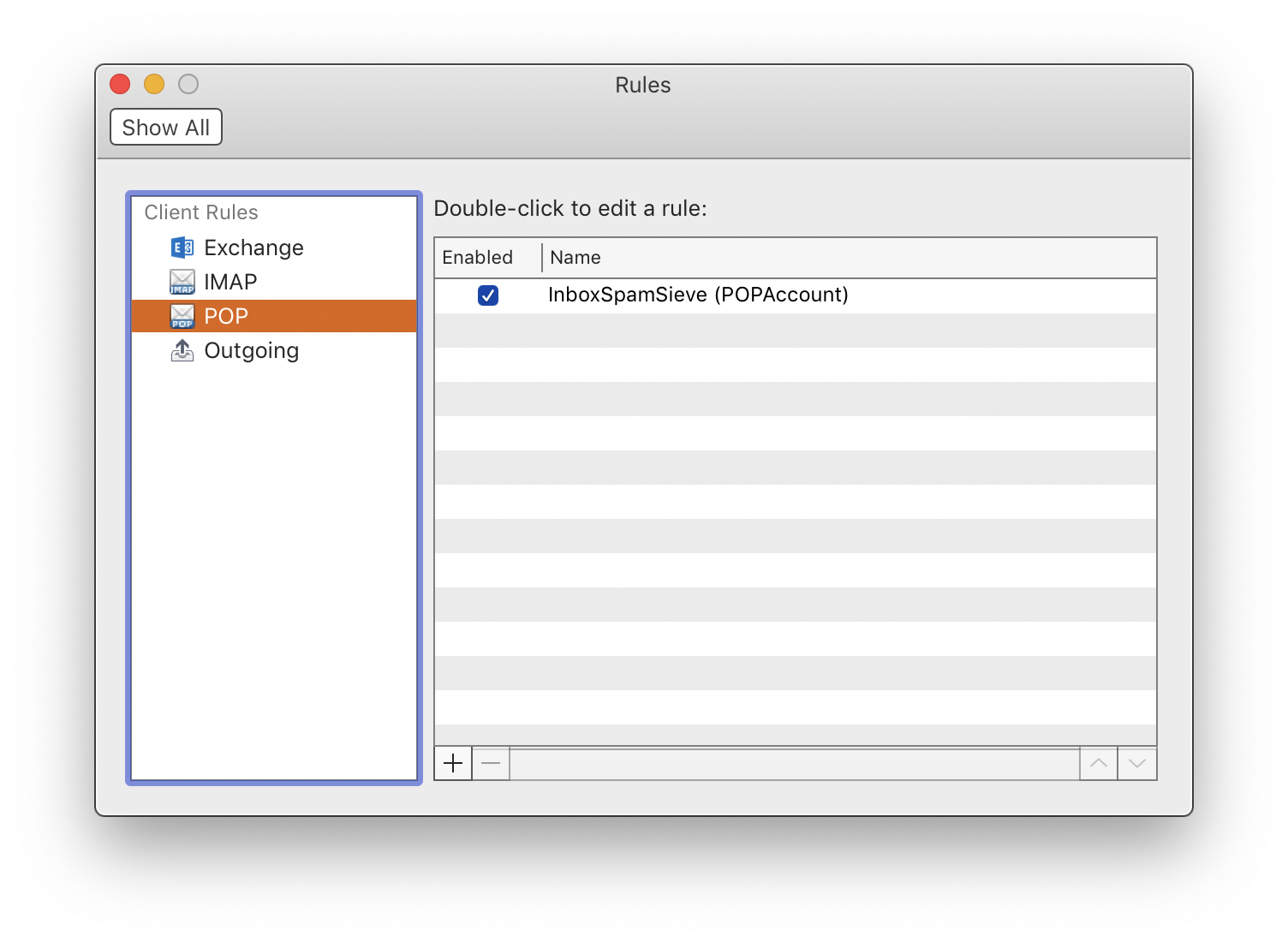Click the Name column header

coord(575,257)
